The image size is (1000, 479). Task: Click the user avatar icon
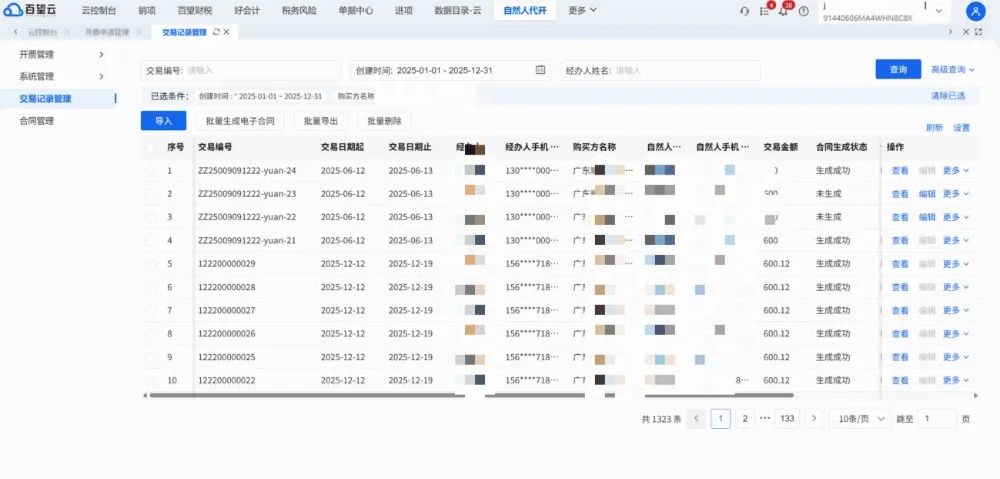[976, 11]
